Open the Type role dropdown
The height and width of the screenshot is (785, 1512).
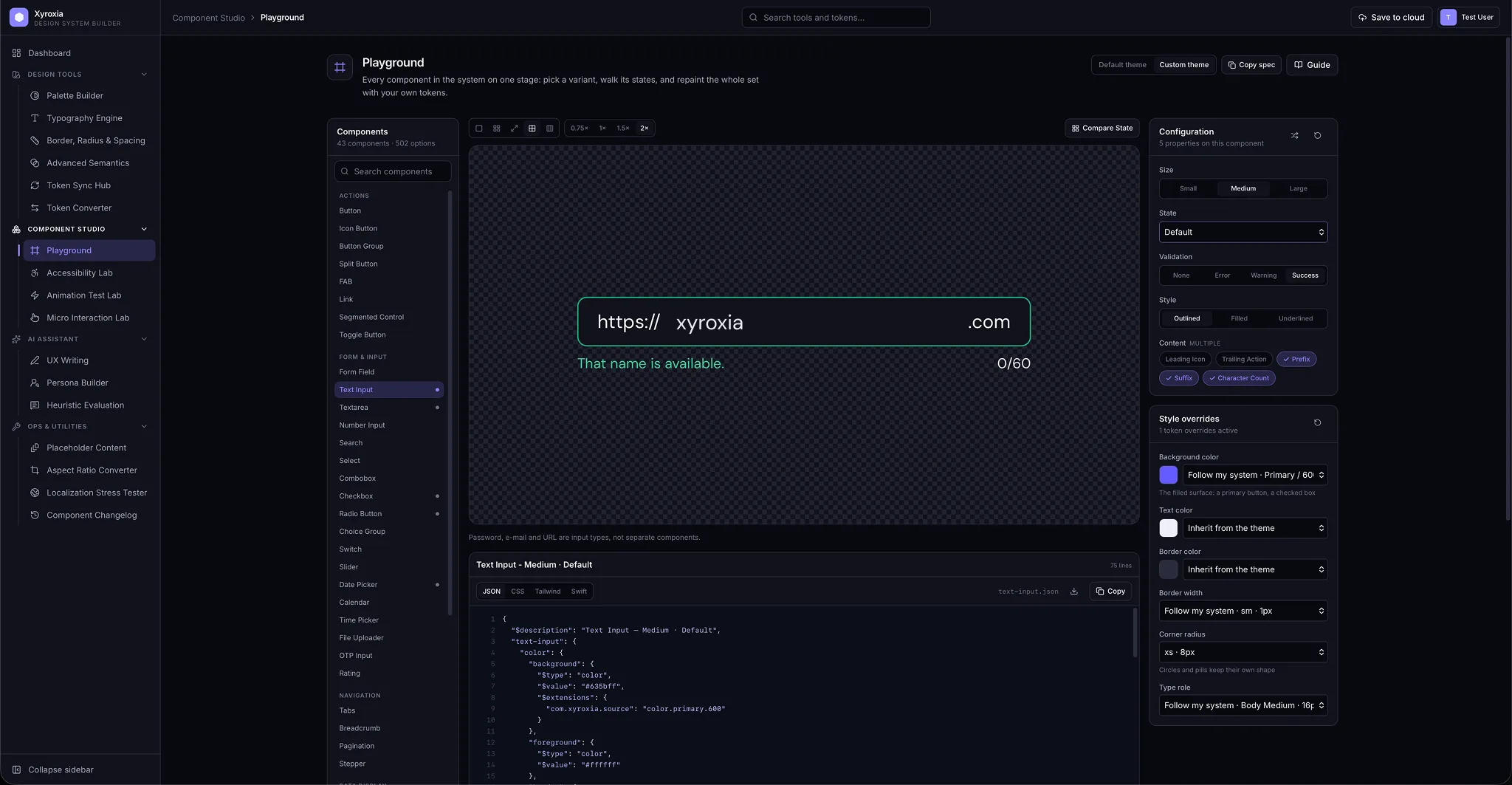tap(1243, 706)
